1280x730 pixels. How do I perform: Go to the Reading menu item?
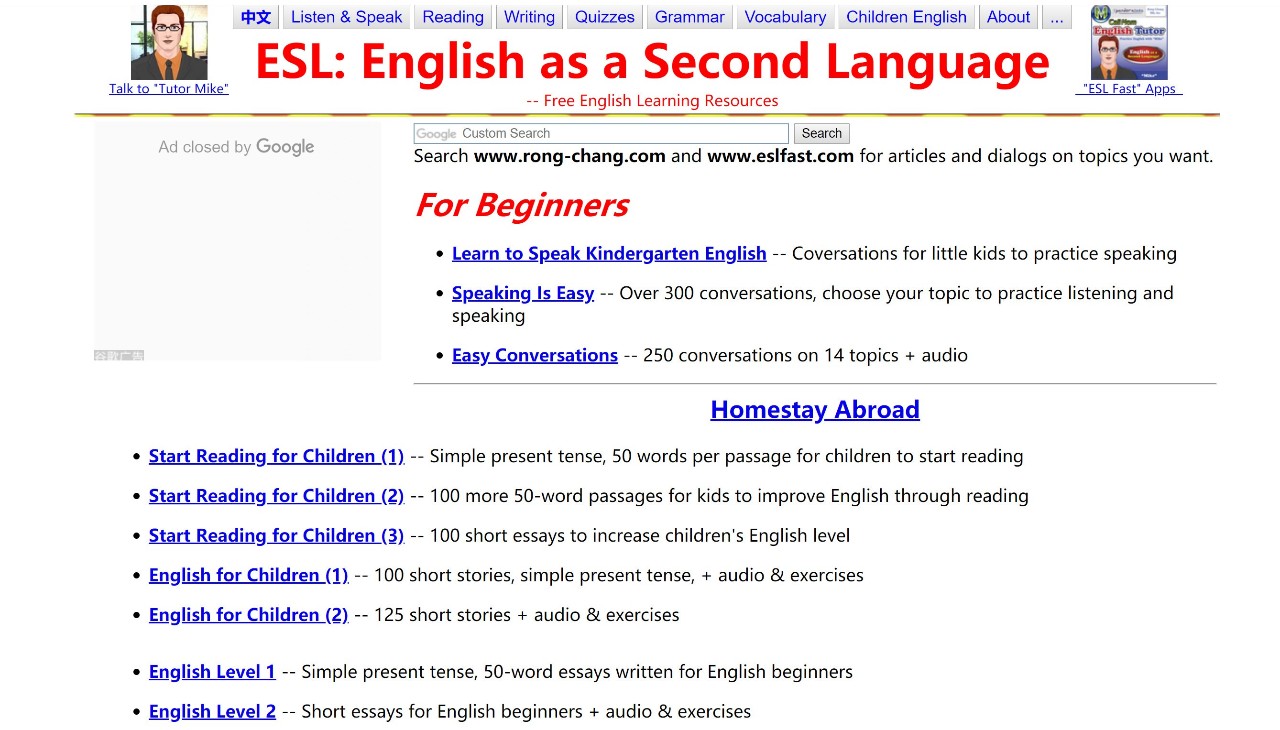(452, 17)
